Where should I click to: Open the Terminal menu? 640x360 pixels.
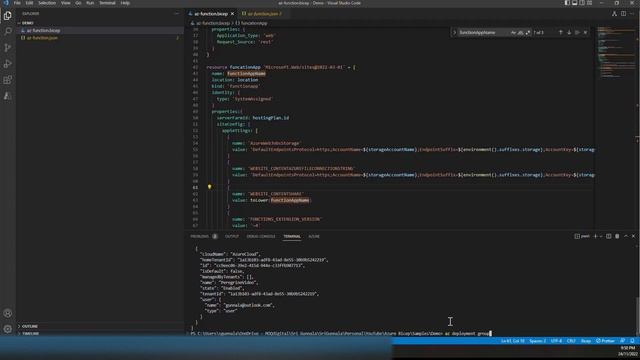[x=107, y=3]
